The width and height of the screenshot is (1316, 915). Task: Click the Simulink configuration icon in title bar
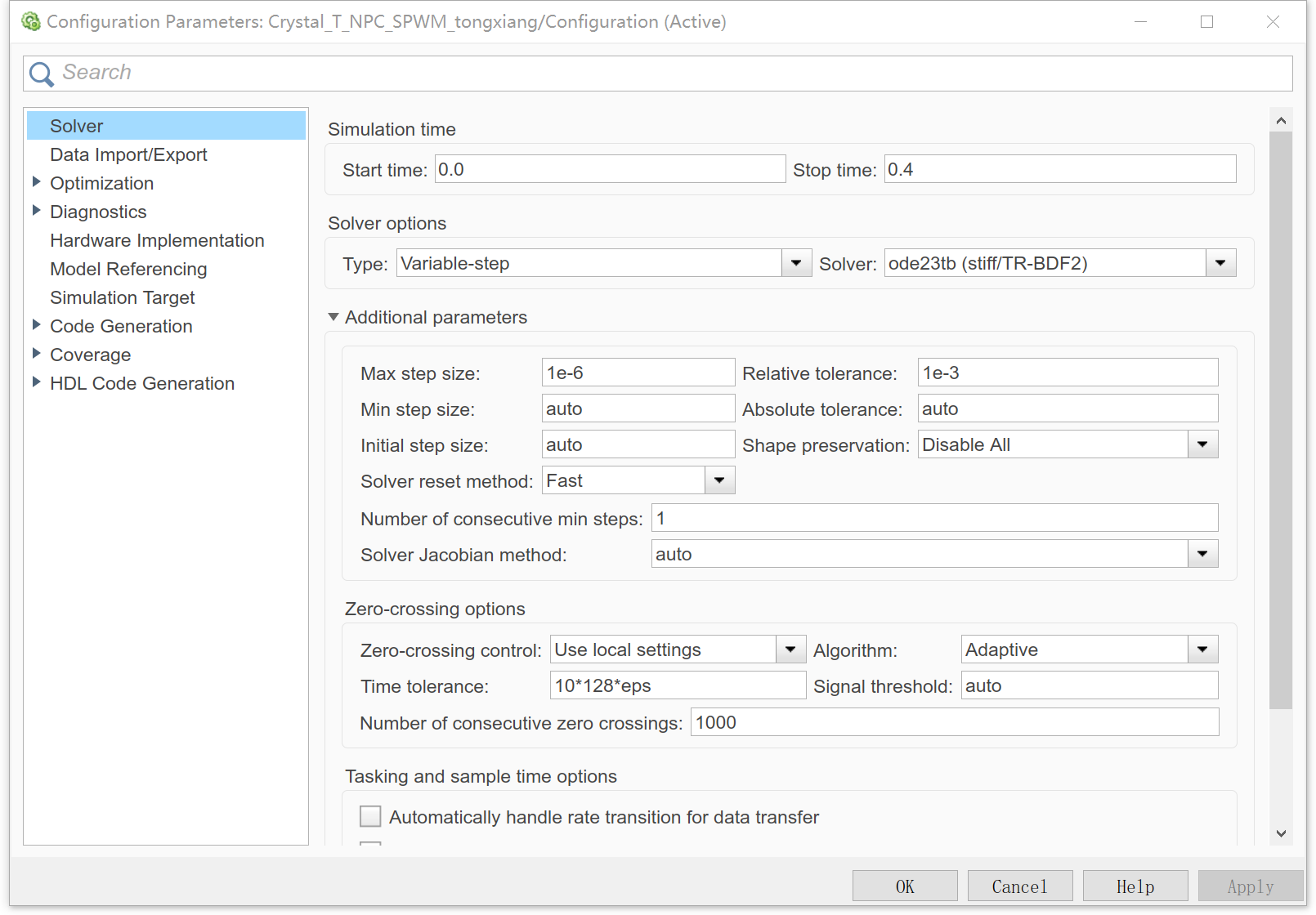click(31, 21)
